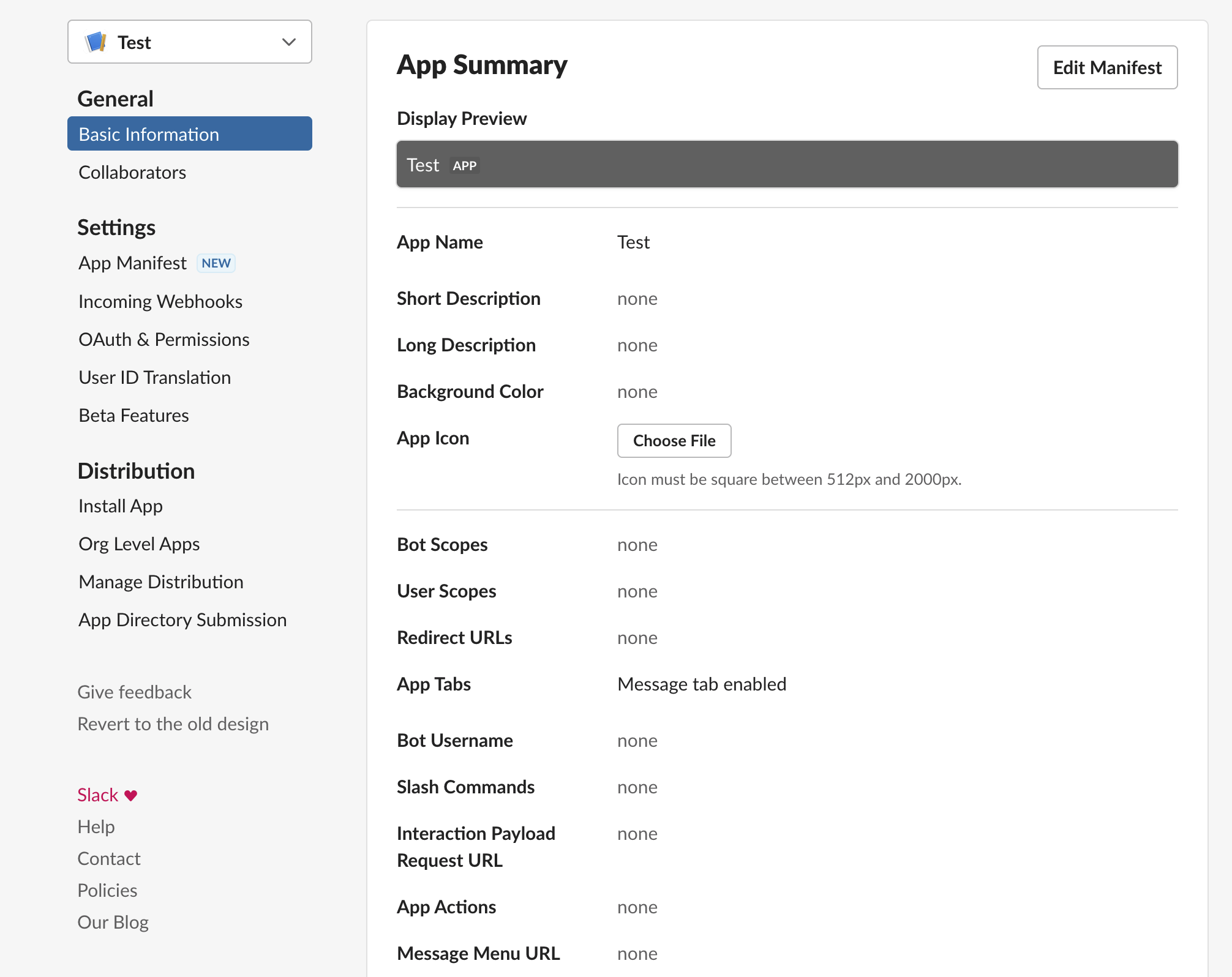
Task: View Beta Features options
Action: 133,415
